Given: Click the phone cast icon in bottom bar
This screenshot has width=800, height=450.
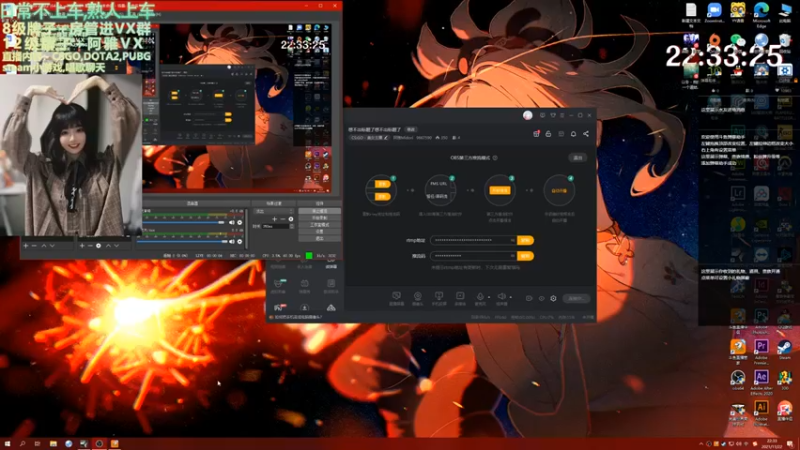Looking at the screenshot, I should tap(439, 297).
